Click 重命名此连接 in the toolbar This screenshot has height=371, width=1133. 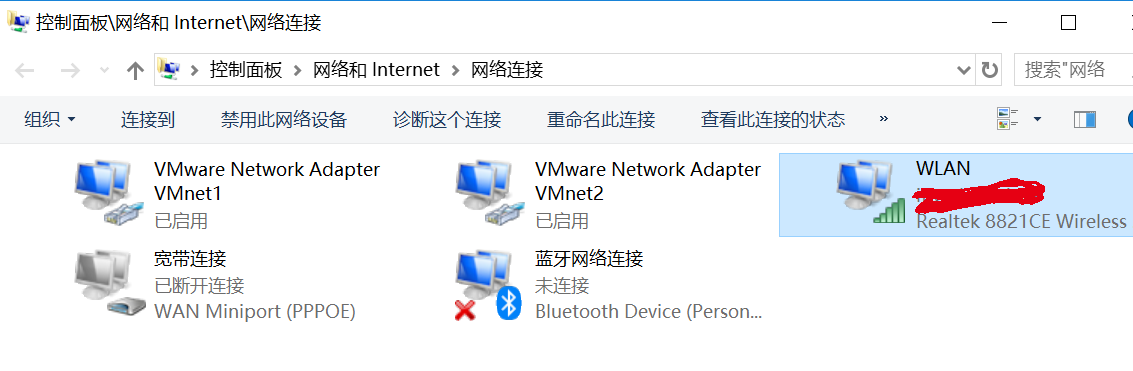click(601, 119)
